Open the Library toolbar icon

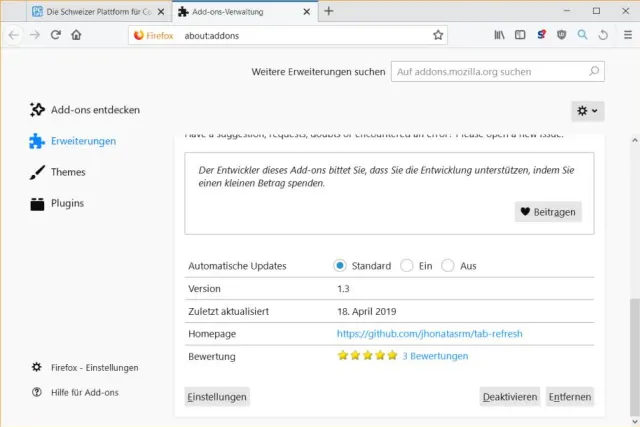click(499, 35)
